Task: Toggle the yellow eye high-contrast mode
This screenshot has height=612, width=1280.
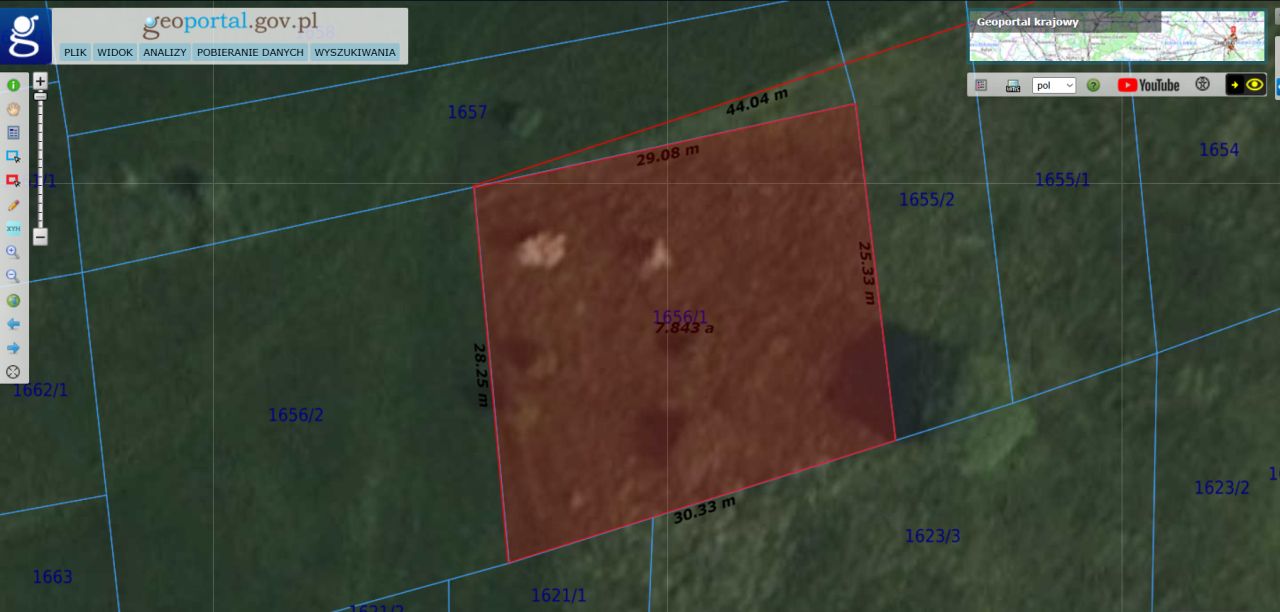Action: coord(1246,85)
